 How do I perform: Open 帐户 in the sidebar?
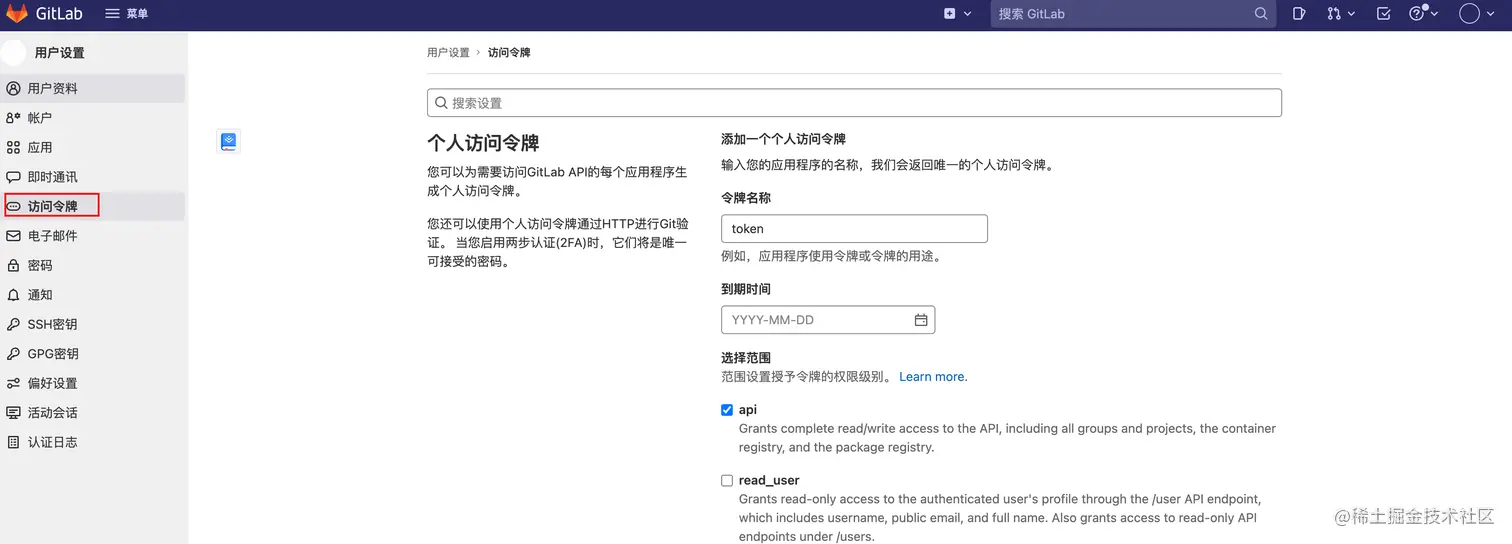(93, 118)
